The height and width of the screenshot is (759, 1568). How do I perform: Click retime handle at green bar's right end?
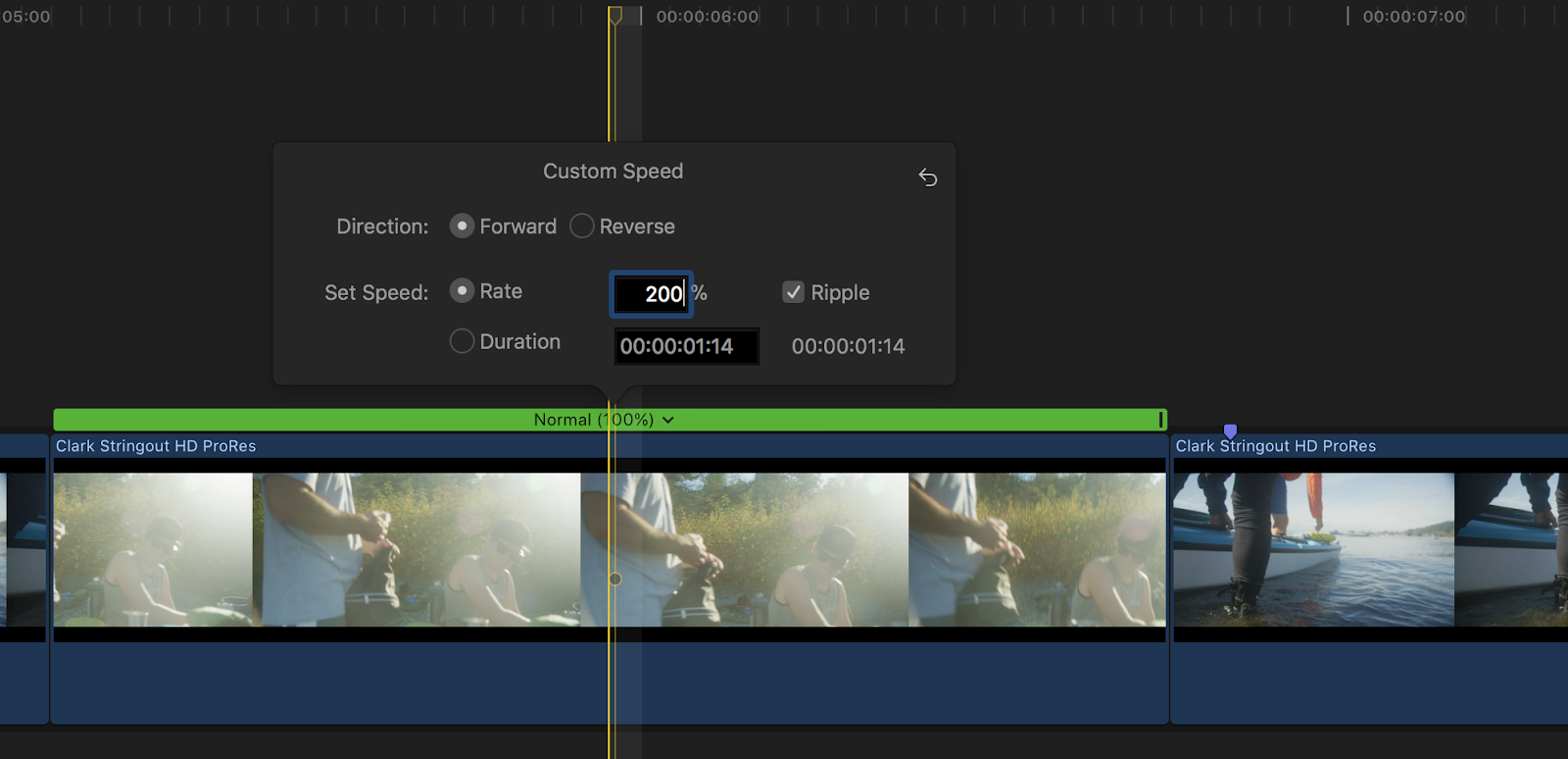(1160, 420)
